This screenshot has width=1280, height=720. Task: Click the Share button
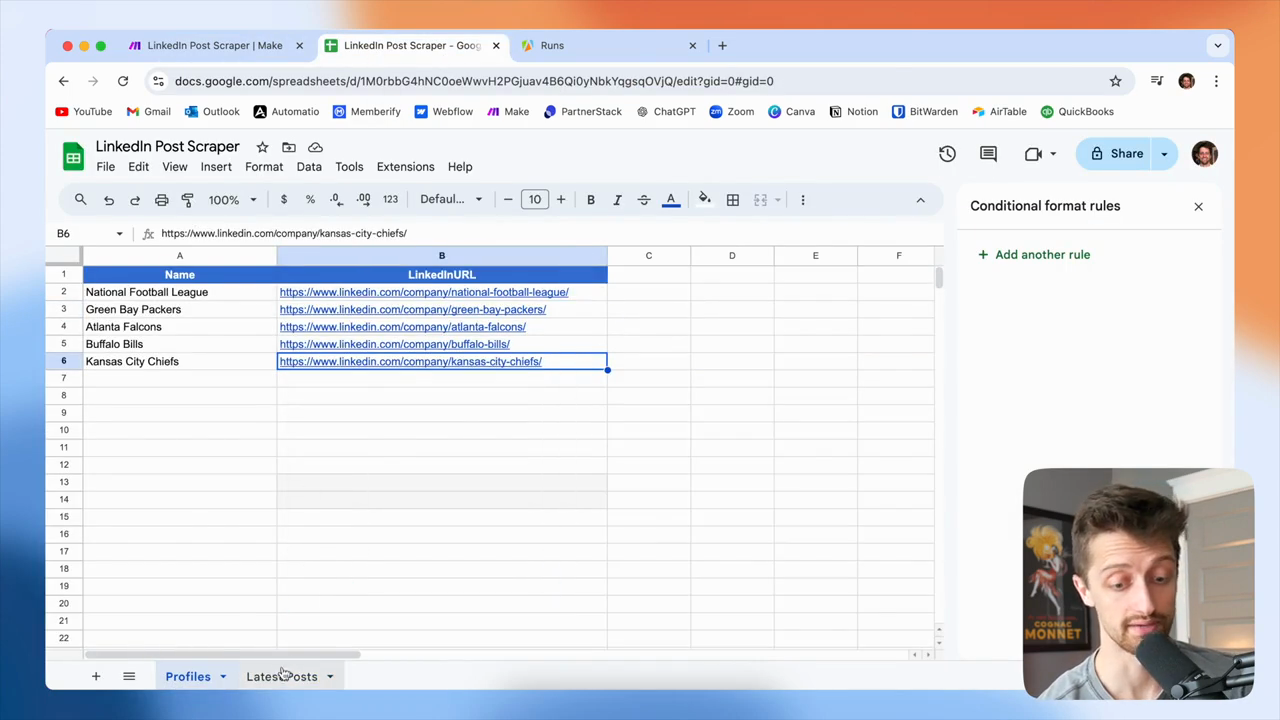coord(1116,154)
